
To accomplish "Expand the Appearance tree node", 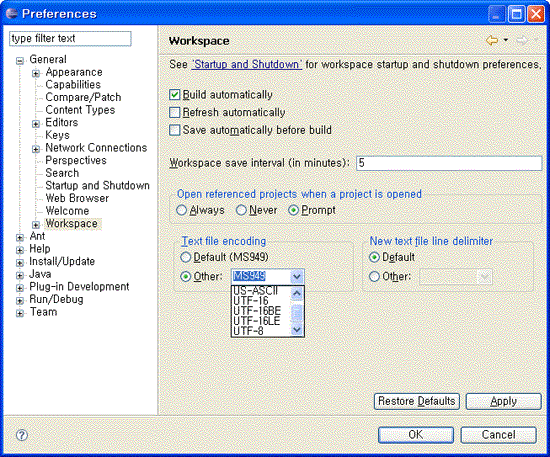I will point(36,73).
